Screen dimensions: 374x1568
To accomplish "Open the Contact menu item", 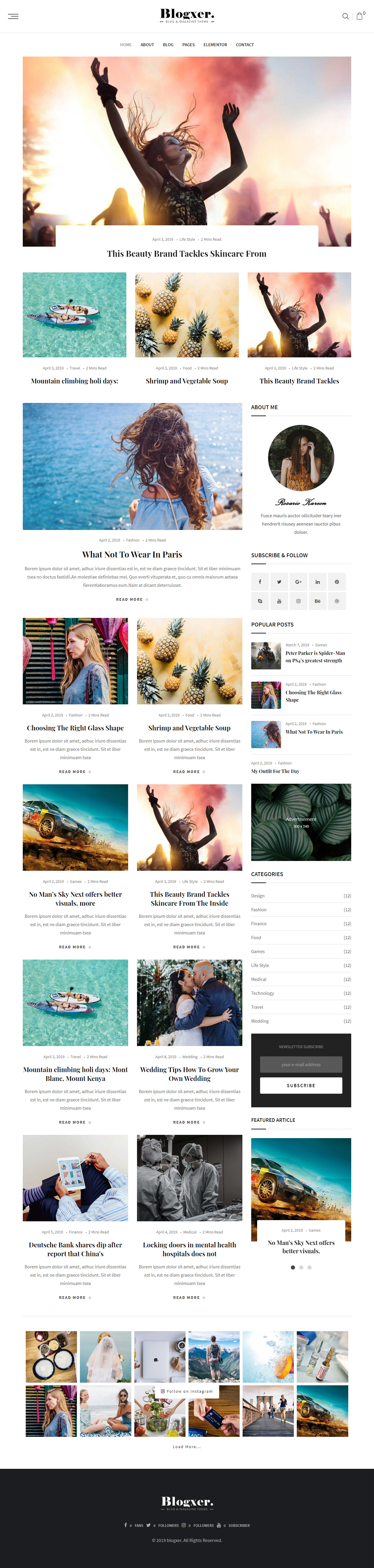I will click(x=245, y=44).
